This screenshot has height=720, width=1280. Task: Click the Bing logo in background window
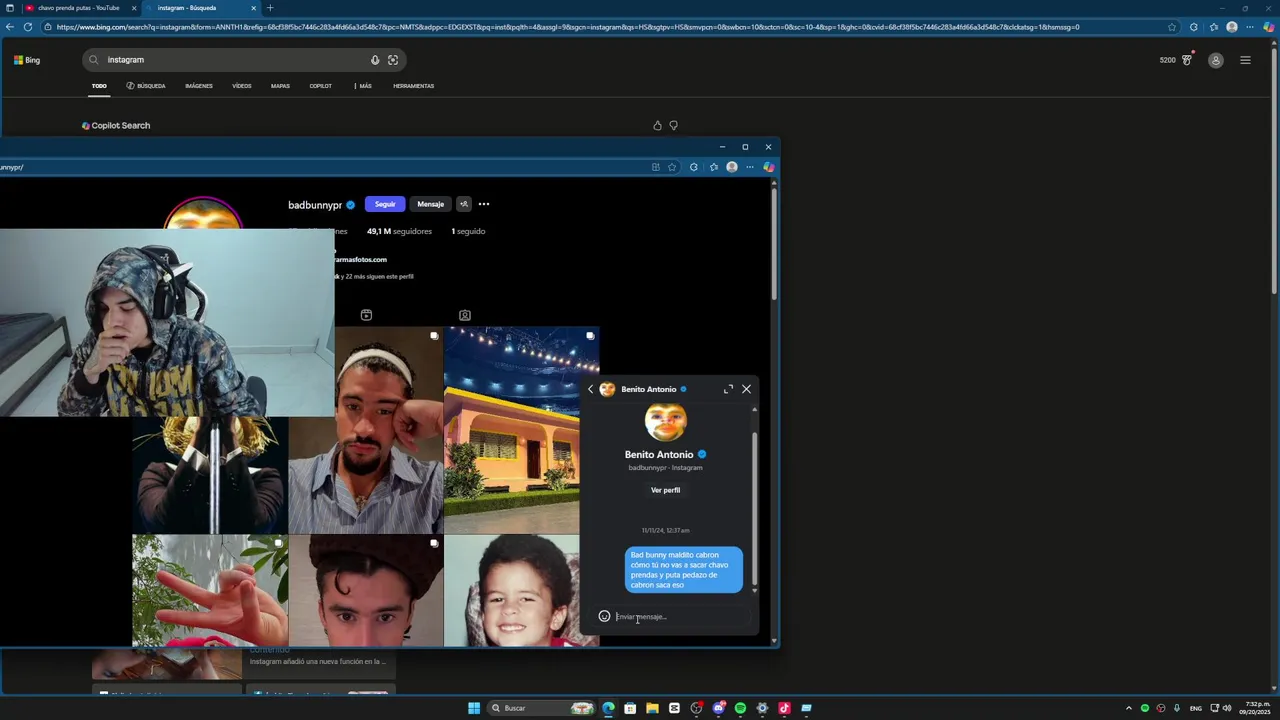(x=27, y=60)
